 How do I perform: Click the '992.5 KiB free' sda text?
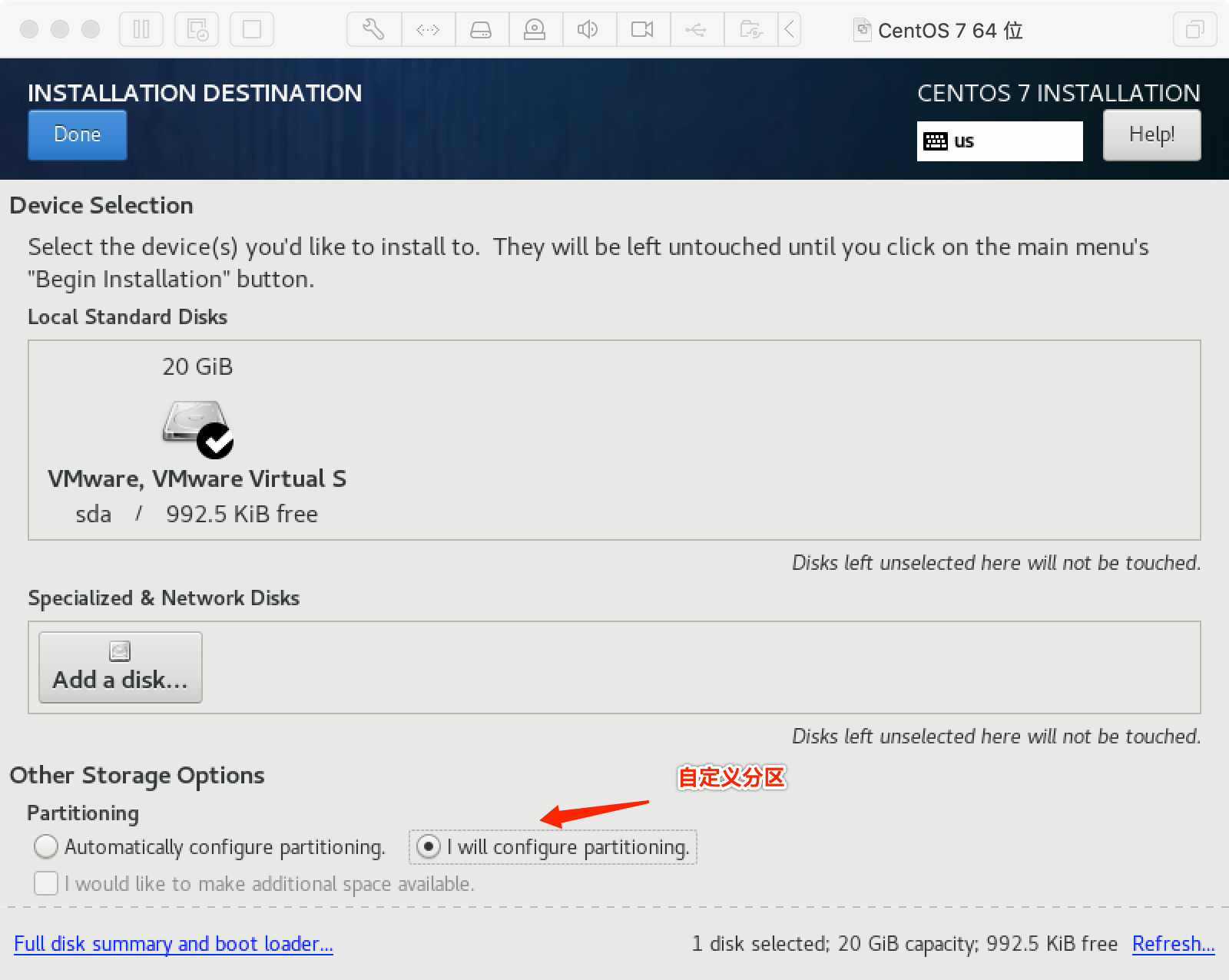(242, 514)
